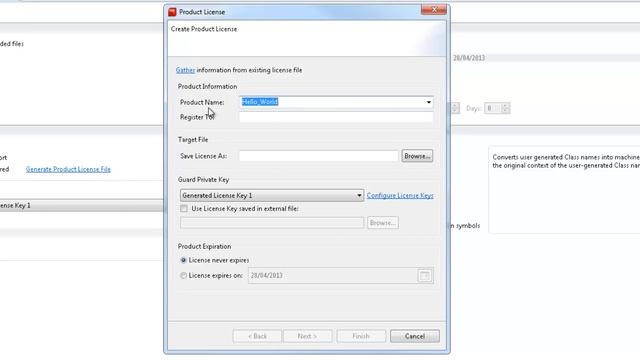Select the License expires on option
This screenshot has height=360, width=640.
point(183,276)
